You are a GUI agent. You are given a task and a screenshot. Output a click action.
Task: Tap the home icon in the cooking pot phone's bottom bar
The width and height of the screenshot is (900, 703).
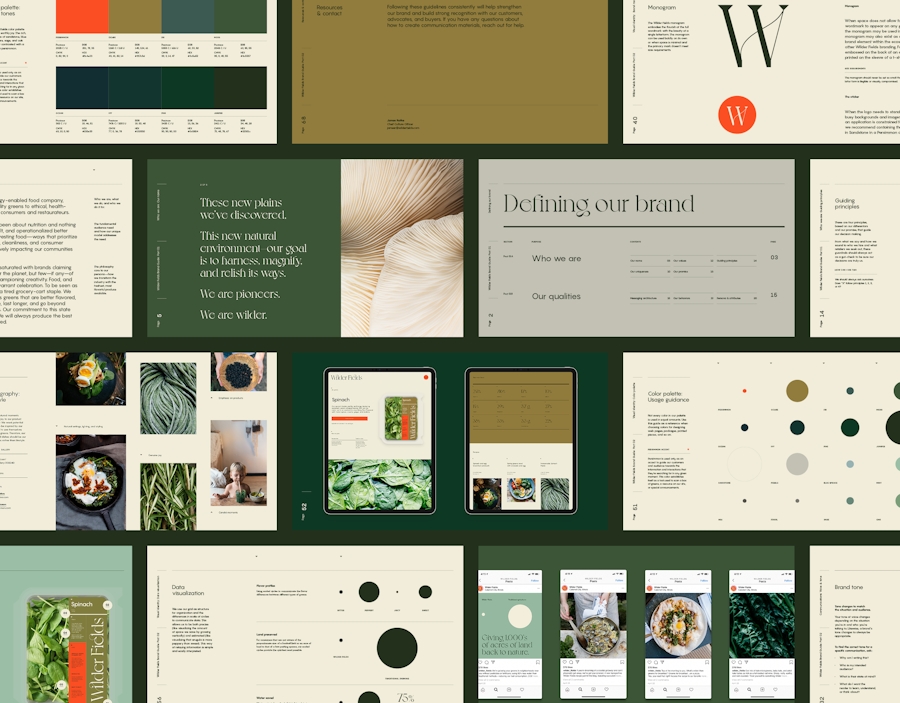pyautogui.click(x=567, y=689)
